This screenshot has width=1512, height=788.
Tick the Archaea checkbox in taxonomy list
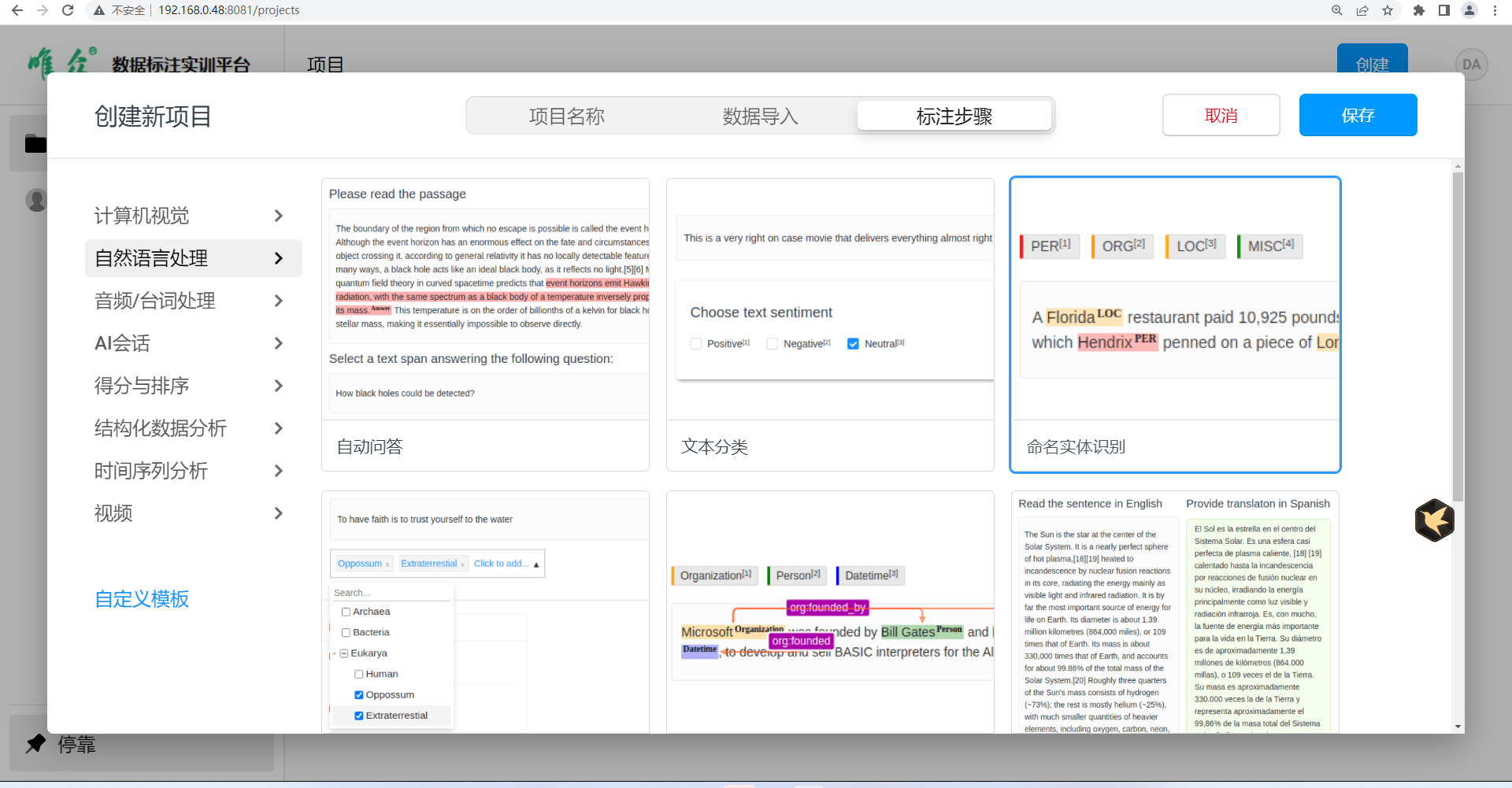346,612
